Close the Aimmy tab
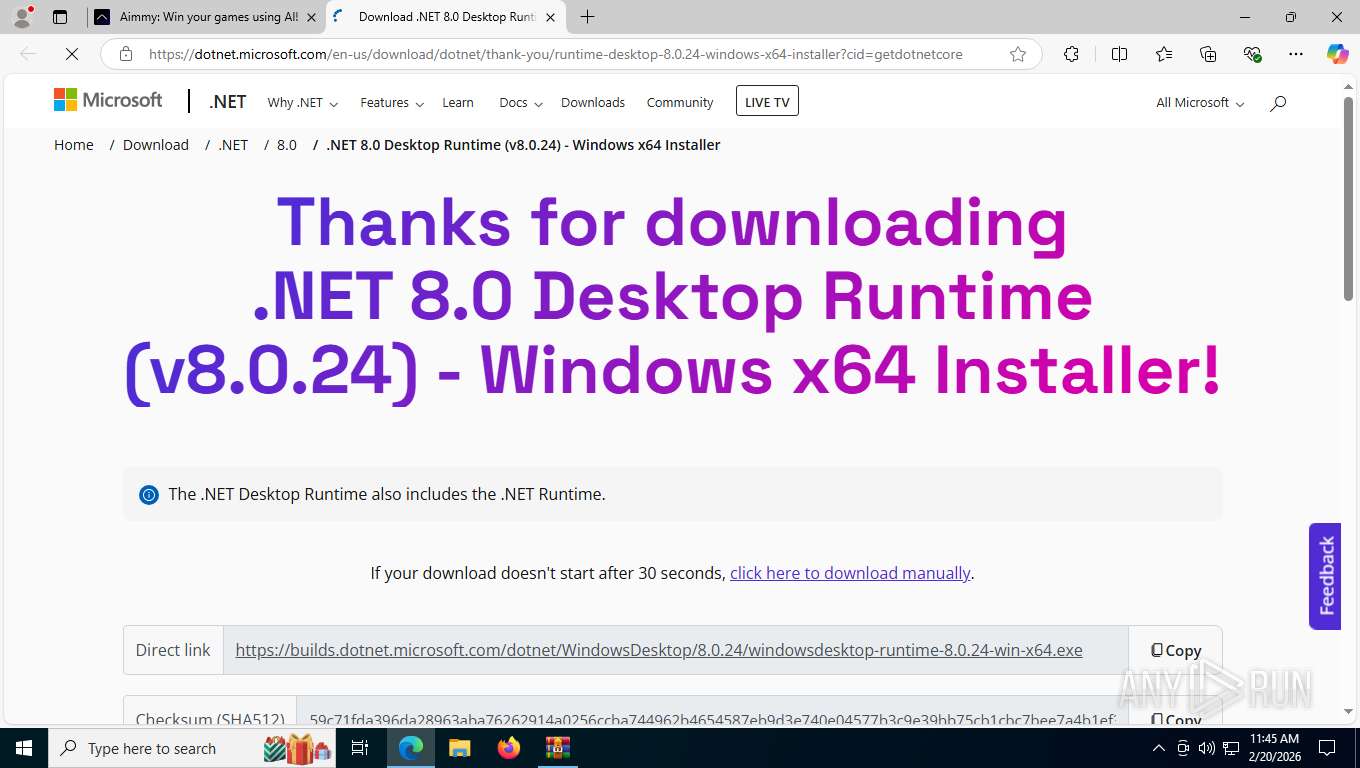Viewport: 1360px width, 768px height. pyautogui.click(x=311, y=17)
